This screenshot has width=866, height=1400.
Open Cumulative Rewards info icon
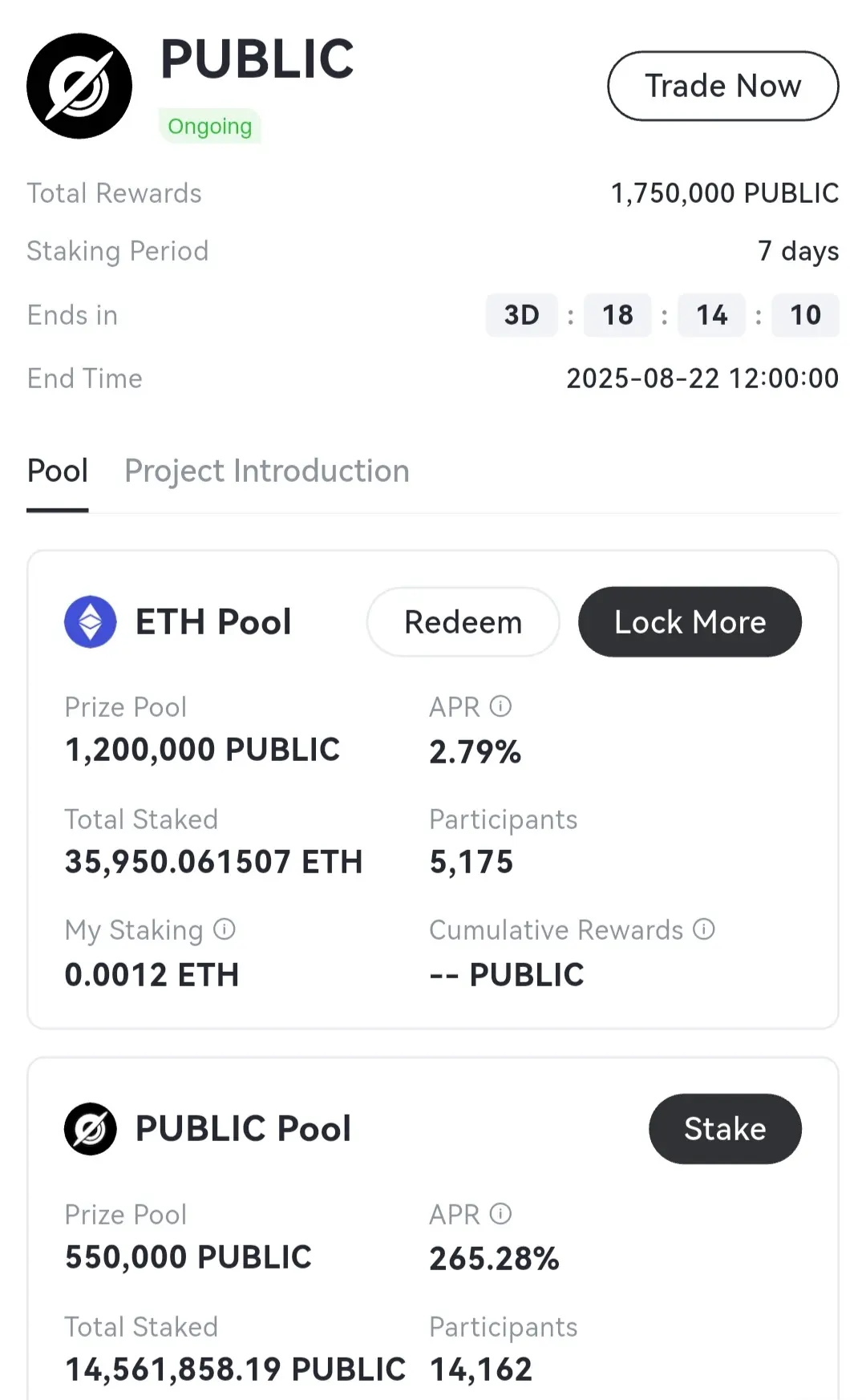(x=704, y=929)
